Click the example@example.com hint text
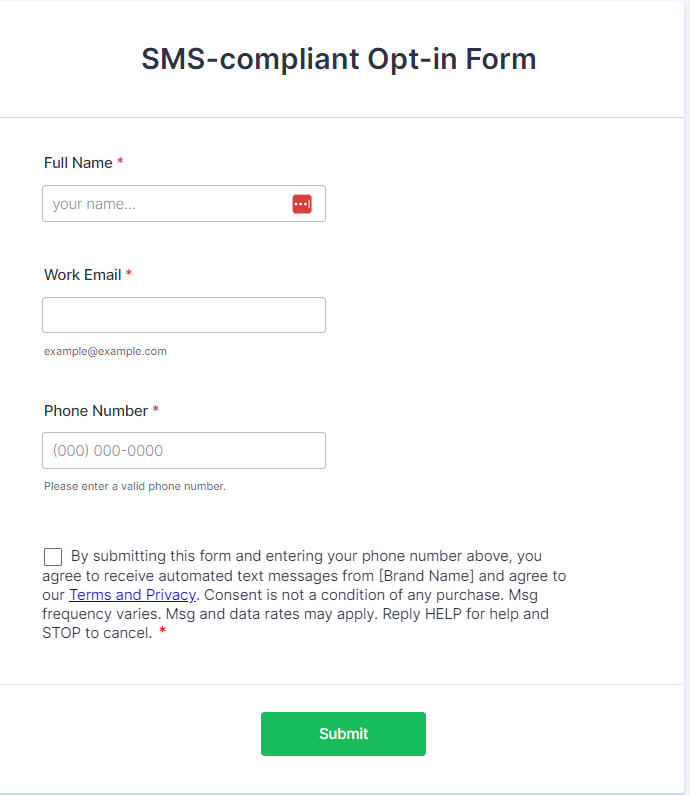Image resolution: width=690 pixels, height=795 pixels. 105,351
